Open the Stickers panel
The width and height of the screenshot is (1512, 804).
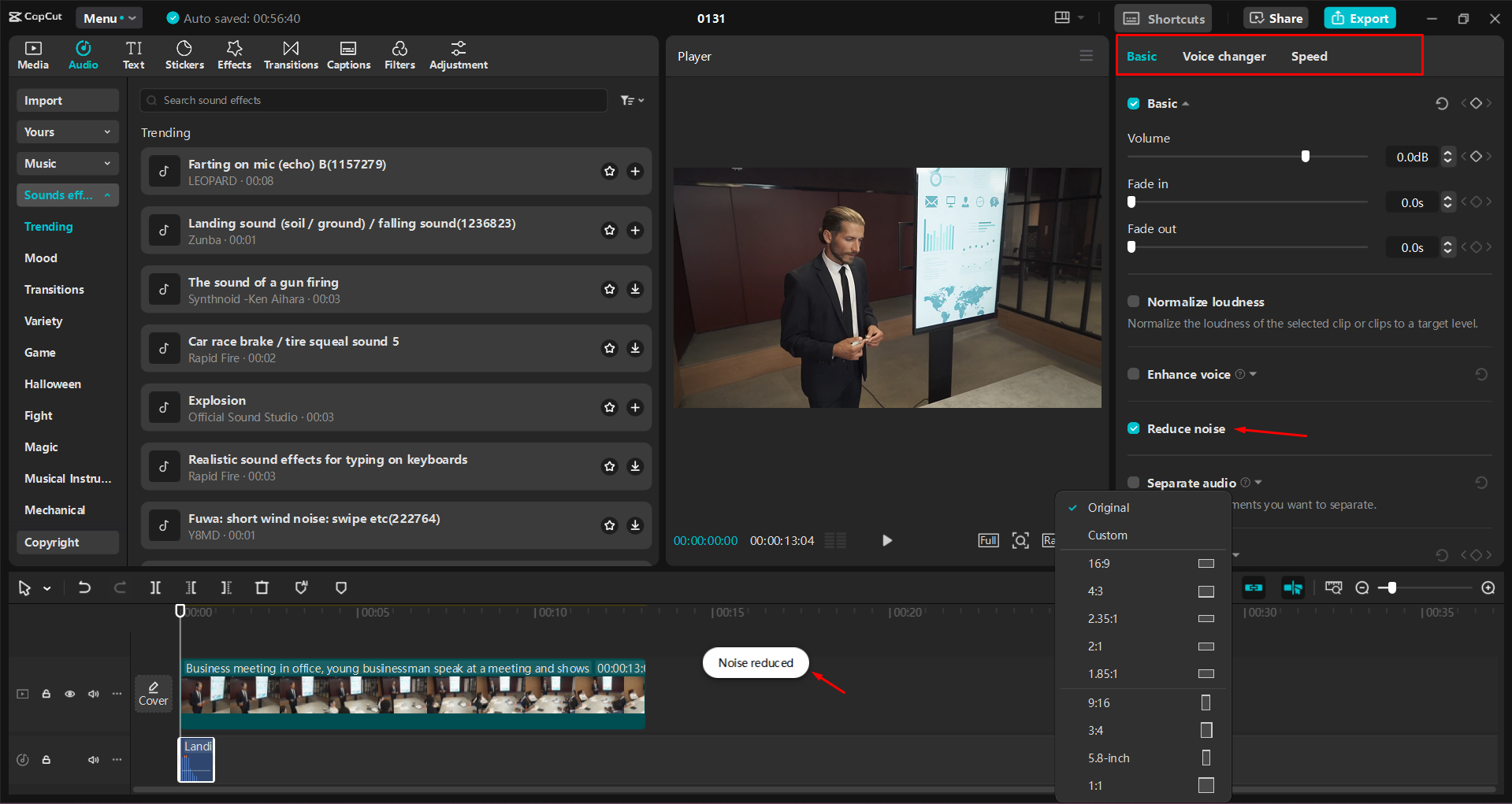(184, 55)
